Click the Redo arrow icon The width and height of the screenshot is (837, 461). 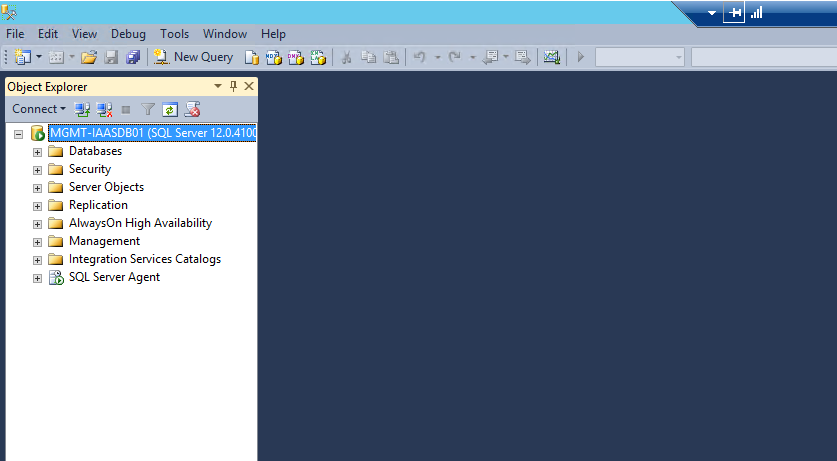(455, 57)
